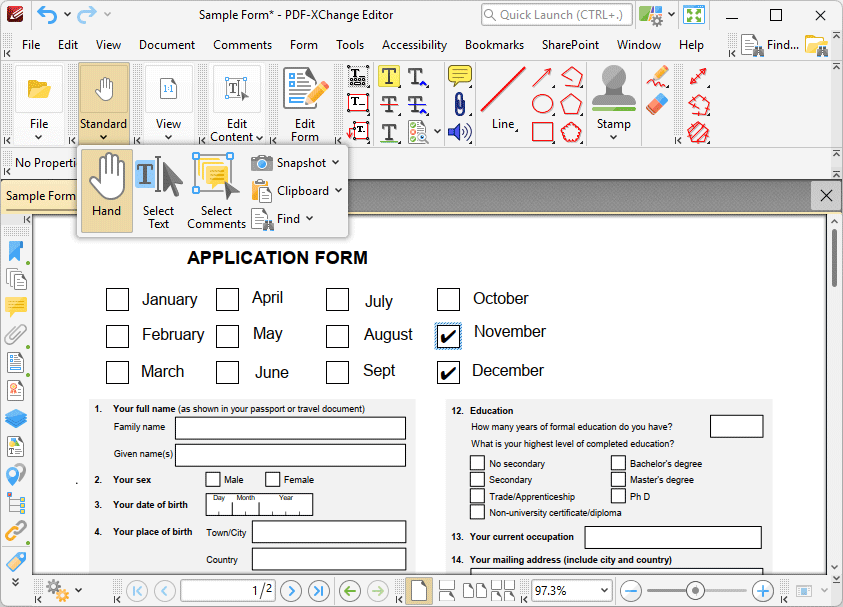Expand the View toolbar dropdown
843x607 pixels.
point(168,138)
